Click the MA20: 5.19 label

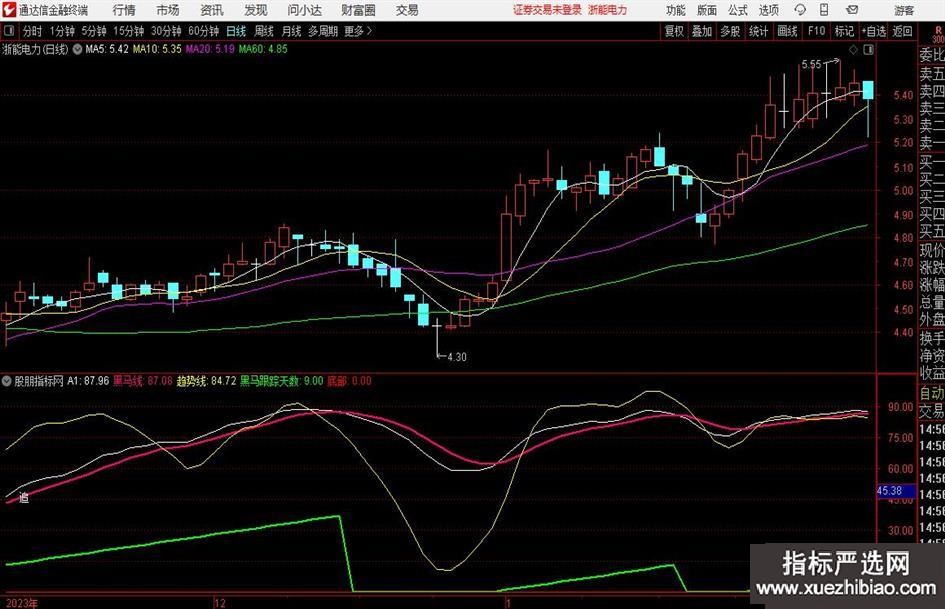210,49
